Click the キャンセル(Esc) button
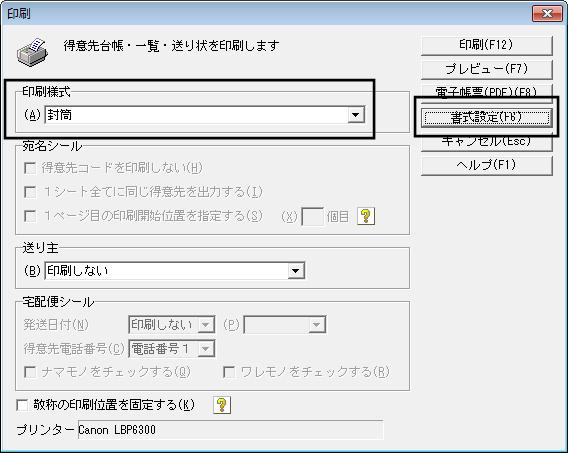Image resolution: width=568 pixels, height=453 pixels. [486, 142]
